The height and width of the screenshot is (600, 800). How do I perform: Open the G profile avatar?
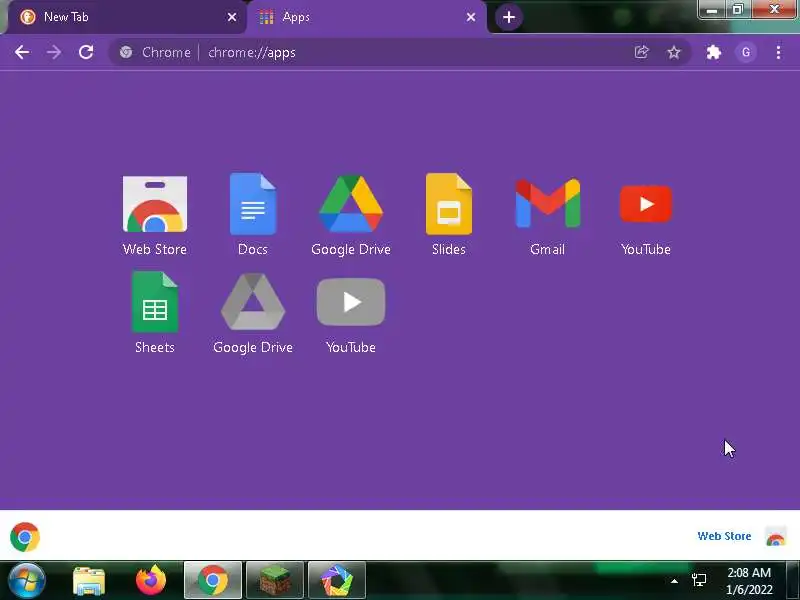[x=746, y=52]
